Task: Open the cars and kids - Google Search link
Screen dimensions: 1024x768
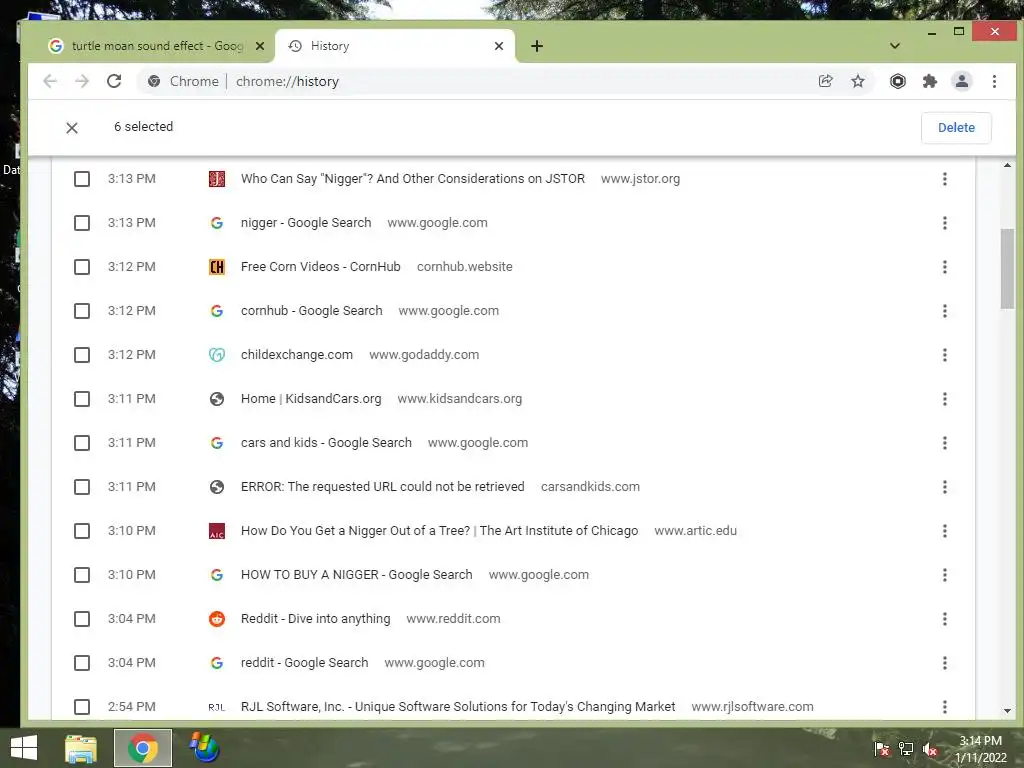Action: point(327,443)
